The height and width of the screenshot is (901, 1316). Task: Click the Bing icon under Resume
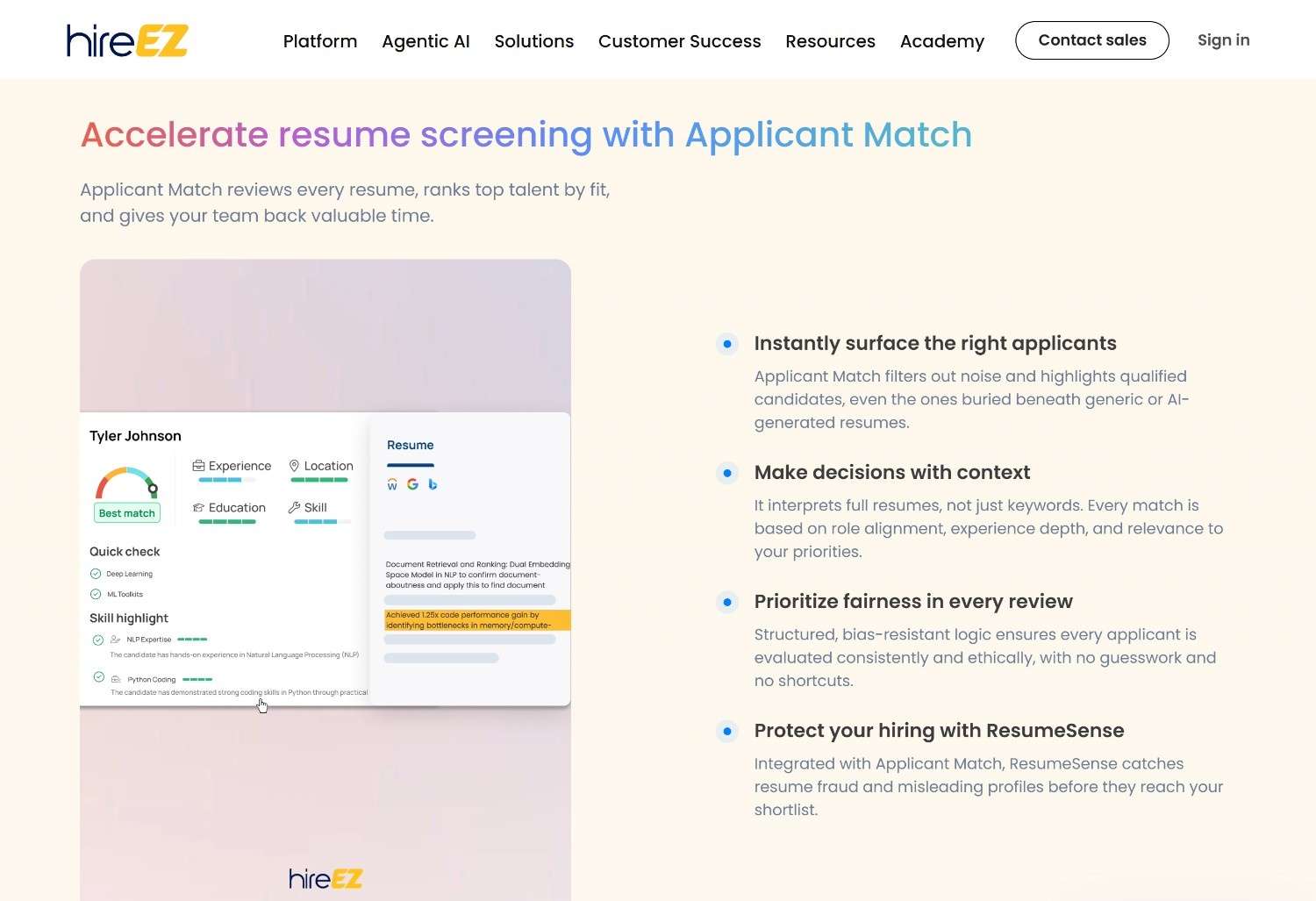pyautogui.click(x=433, y=484)
